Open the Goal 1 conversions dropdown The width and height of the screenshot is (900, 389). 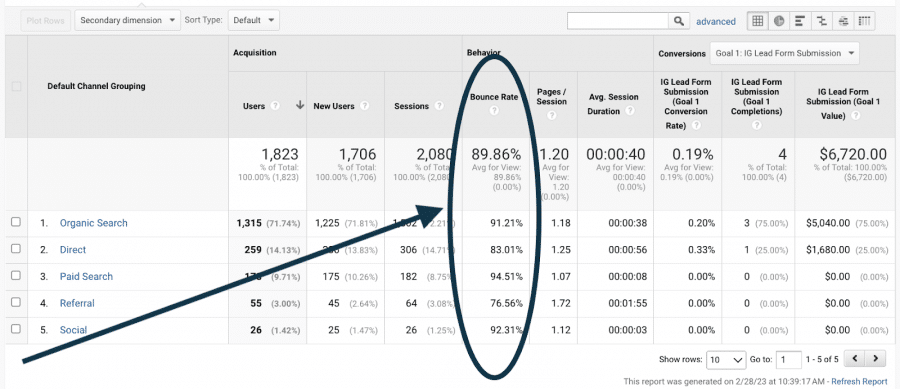click(785, 53)
